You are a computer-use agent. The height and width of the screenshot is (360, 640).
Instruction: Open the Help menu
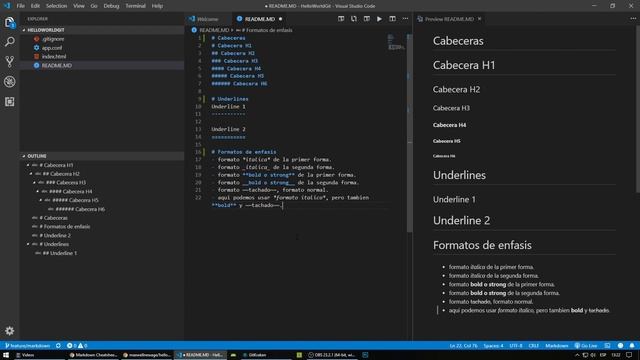coord(157,6)
